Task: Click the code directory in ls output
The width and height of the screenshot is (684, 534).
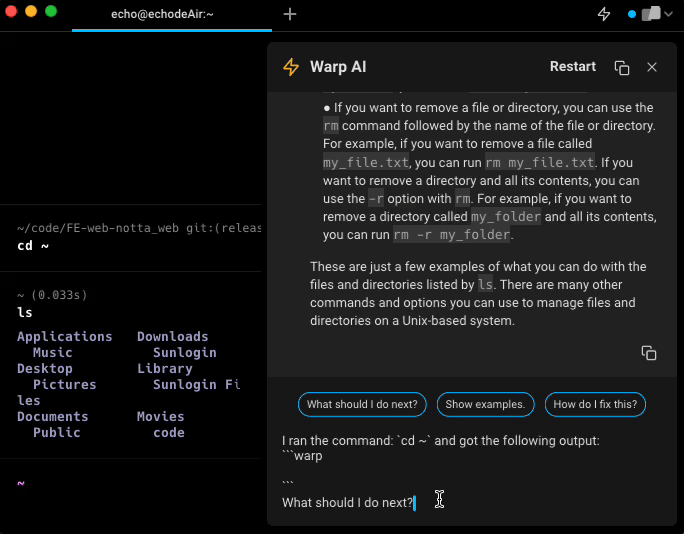Action: 169,432
